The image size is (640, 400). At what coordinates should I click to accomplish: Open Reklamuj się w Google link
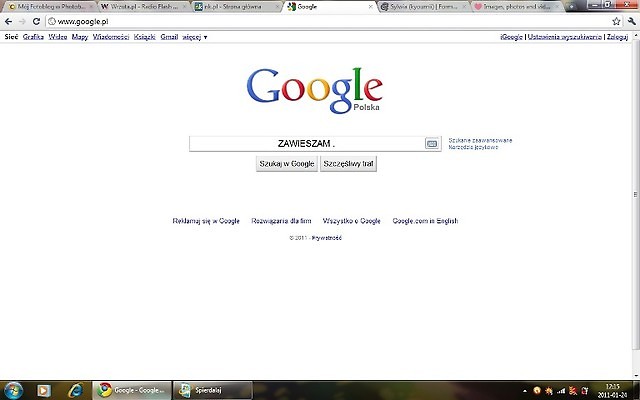point(206,221)
